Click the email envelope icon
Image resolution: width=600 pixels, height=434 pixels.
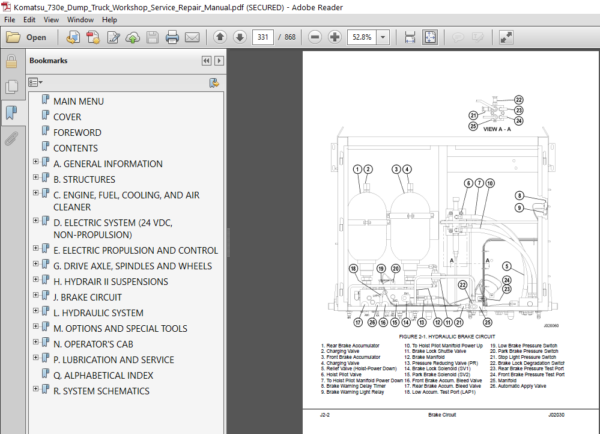pos(192,37)
